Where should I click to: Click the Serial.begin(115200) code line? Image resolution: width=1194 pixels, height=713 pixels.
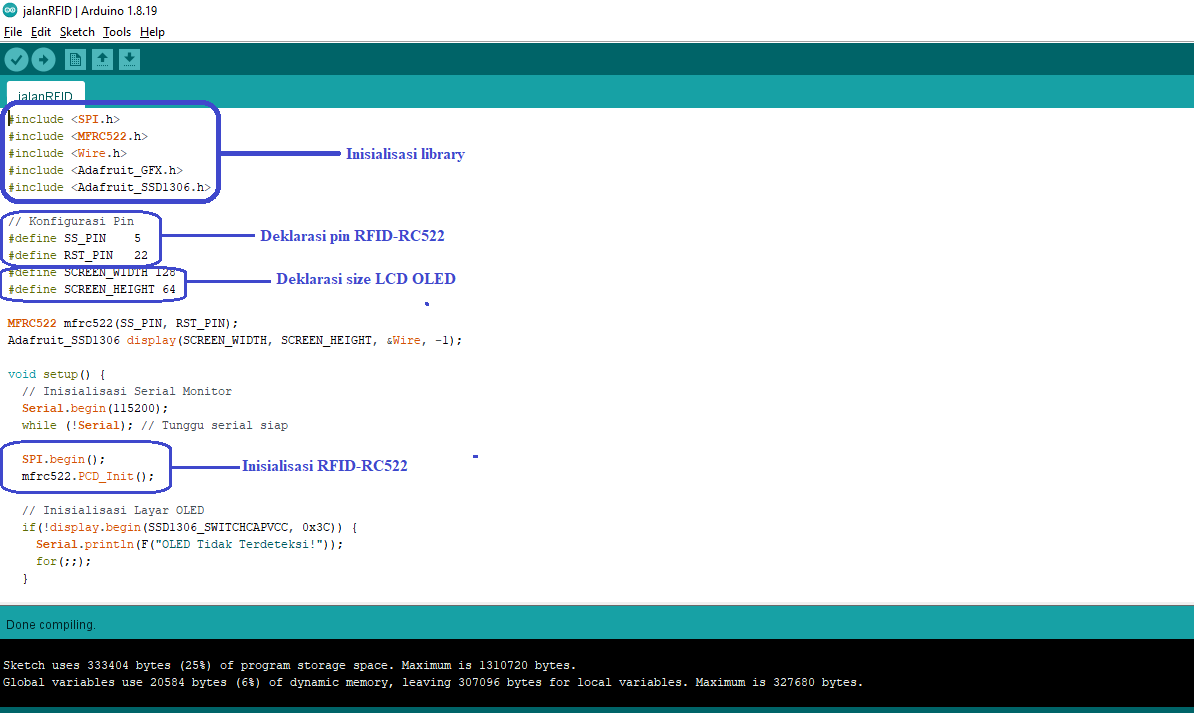coord(95,408)
